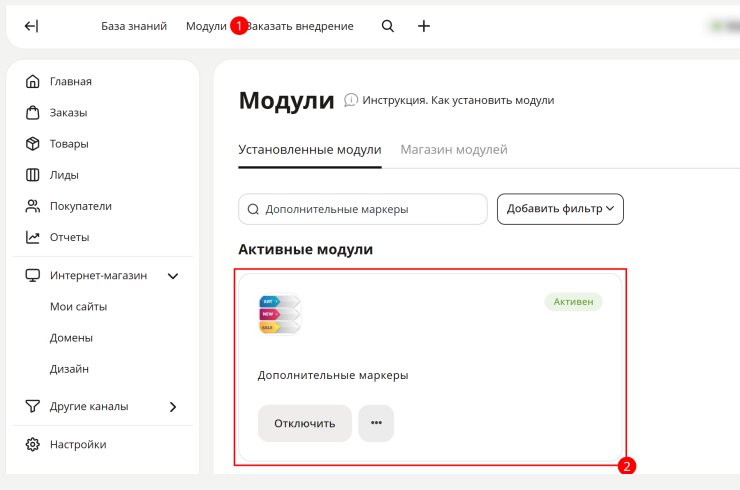
Task: Go to Покупатели in the sidebar
Action: coord(81,206)
